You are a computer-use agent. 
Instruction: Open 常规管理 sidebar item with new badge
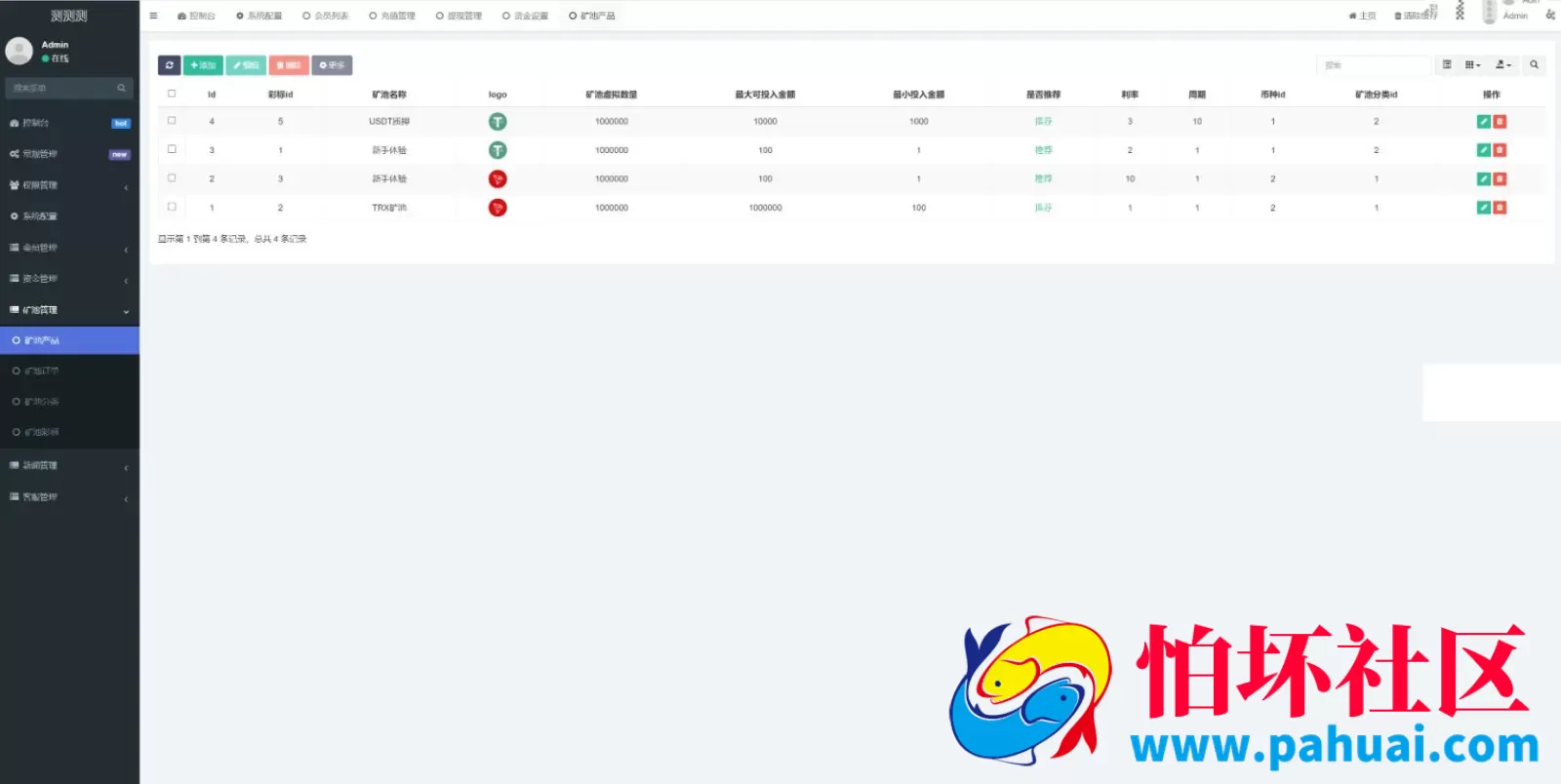(x=69, y=154)
